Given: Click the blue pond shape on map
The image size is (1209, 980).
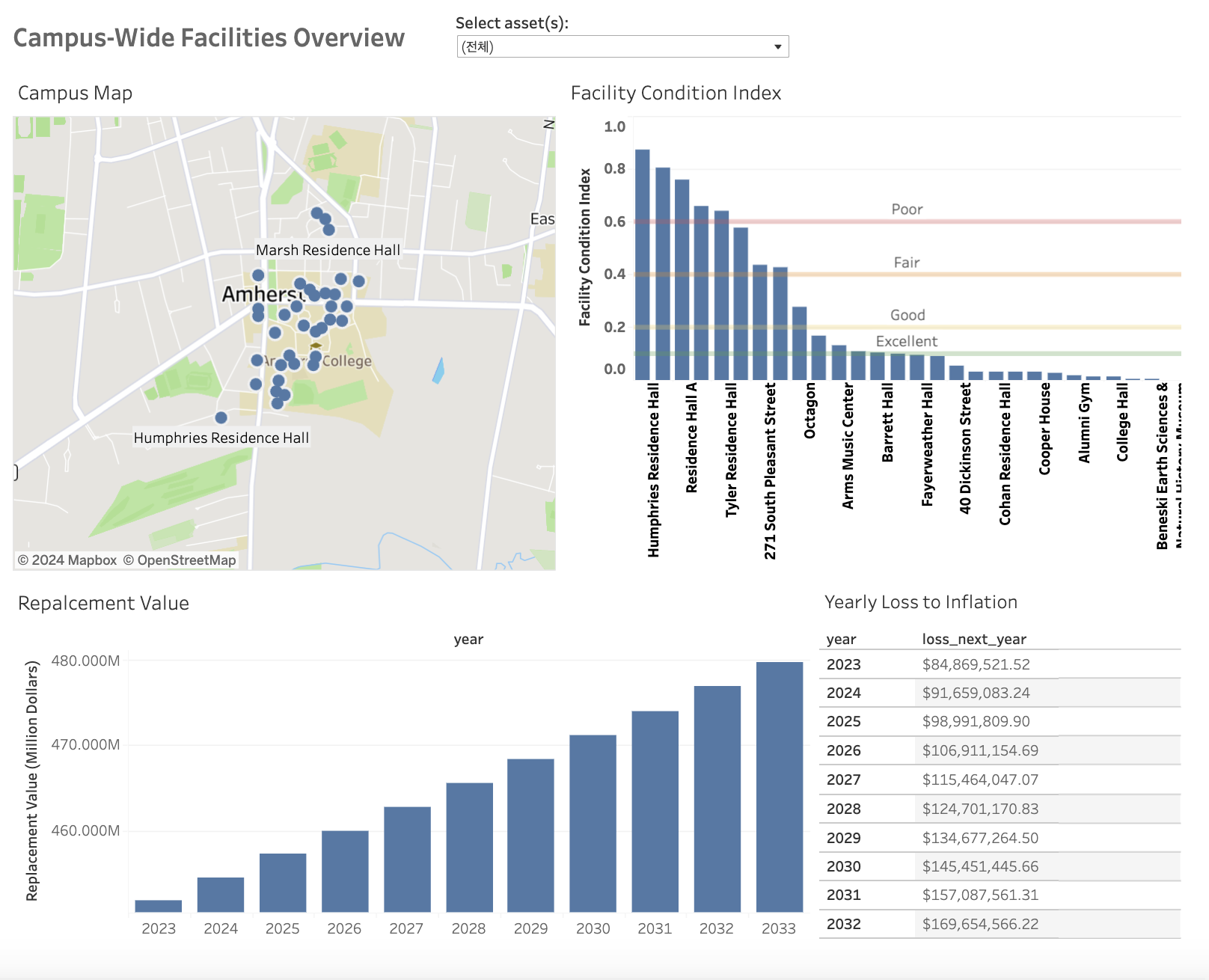Looking at the screenshot, I should coord(439,370).
